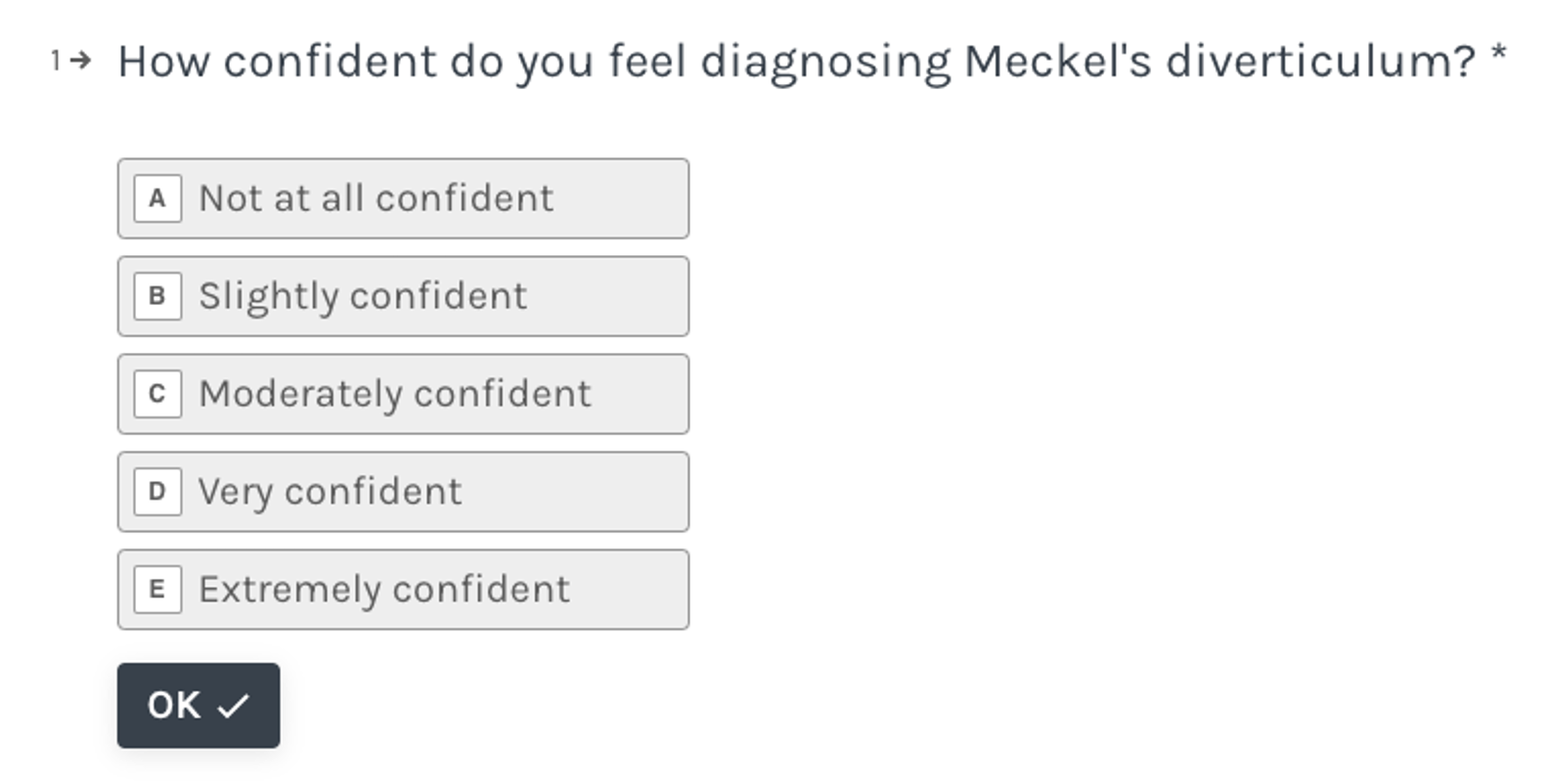Choose the 'Slightly confident' answer
The width and height of the screenshot is (1548, 784).
403,296
